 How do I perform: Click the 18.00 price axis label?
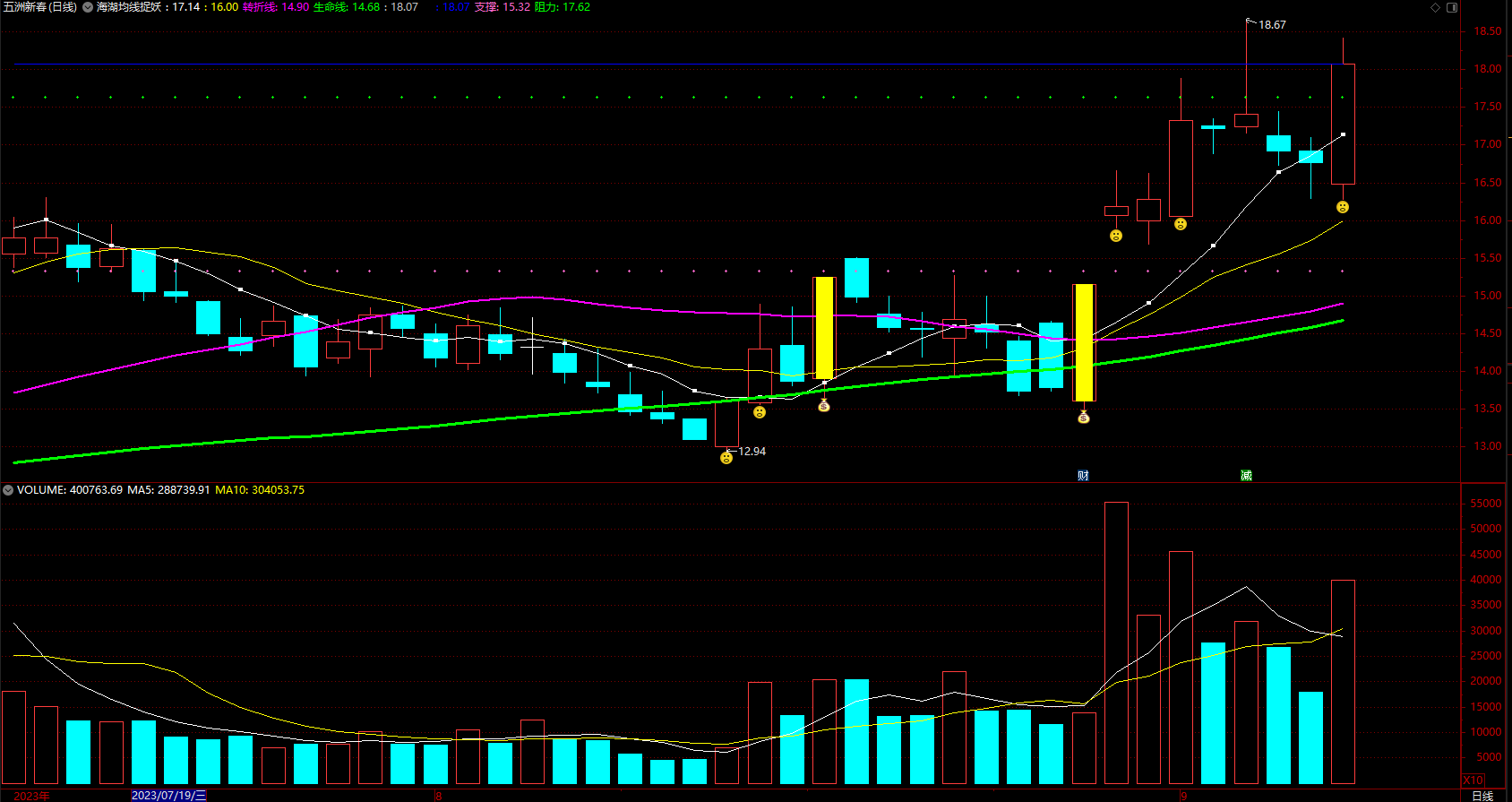click(1488, 69)
